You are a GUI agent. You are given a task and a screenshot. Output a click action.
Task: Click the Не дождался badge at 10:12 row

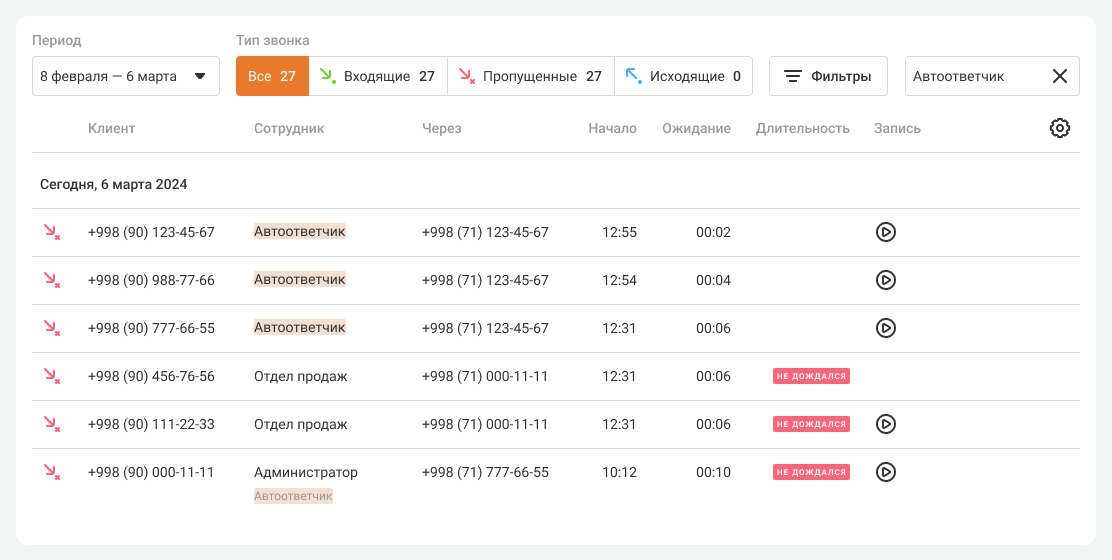811,472
